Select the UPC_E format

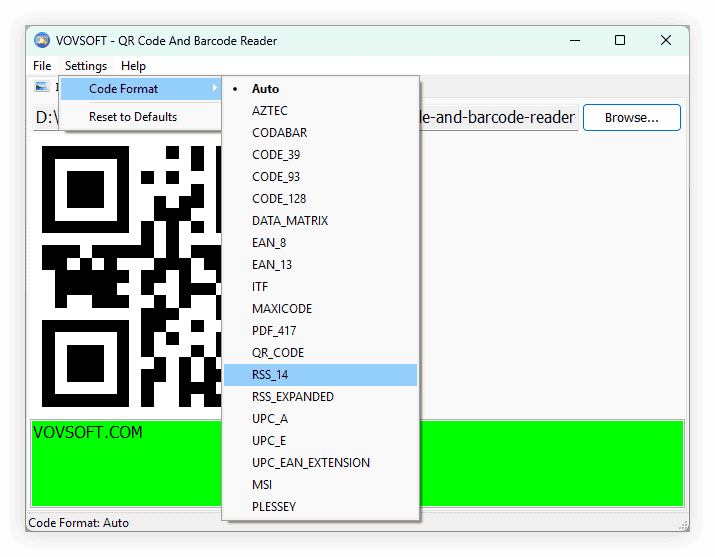pyautogui.click(x=321, y=441)
